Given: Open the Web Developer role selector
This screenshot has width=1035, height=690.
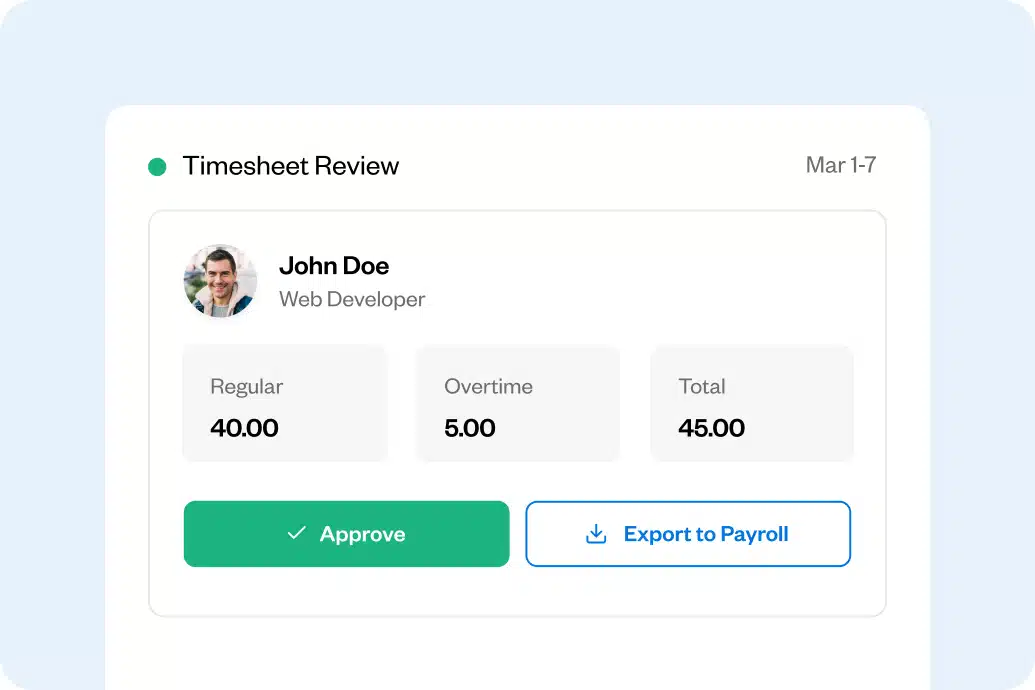Looking at the screenshot, I should pos(352,299).
